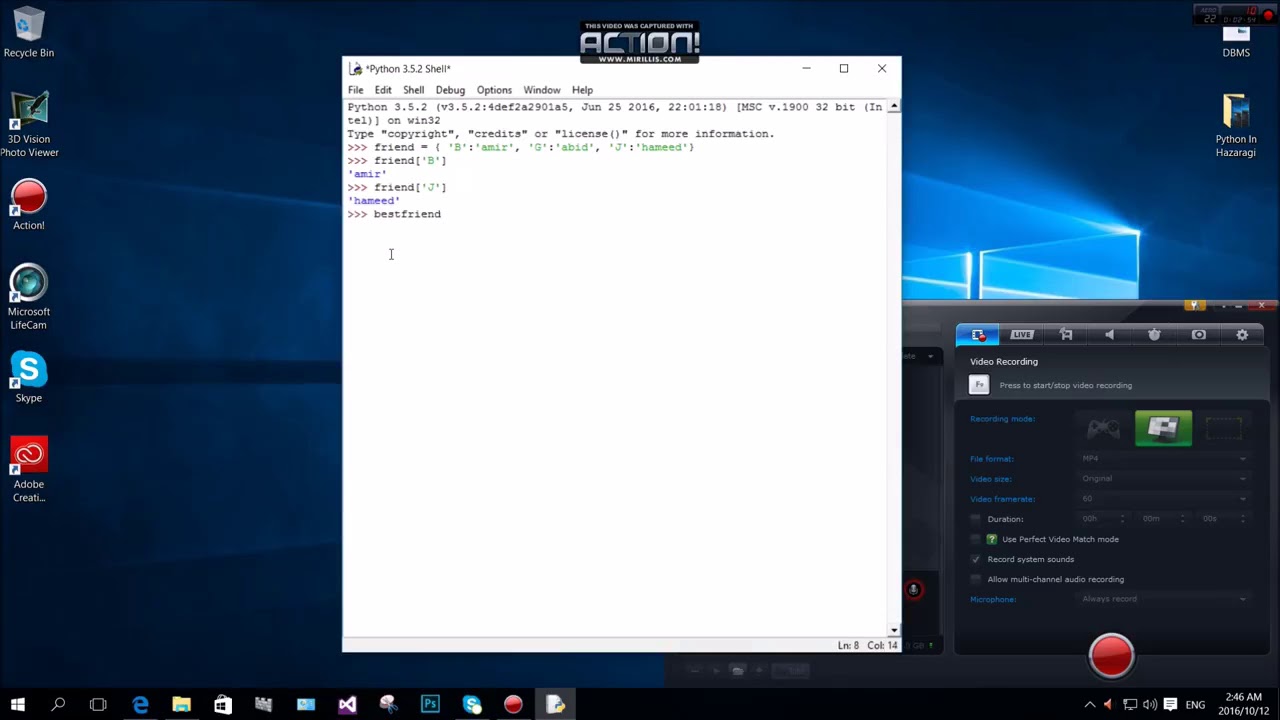The width and height of the screenshot is (1280, 720).
Task: Open the Skype desktop shortcut
Action: pyautogui.click(x=29, y=377)
